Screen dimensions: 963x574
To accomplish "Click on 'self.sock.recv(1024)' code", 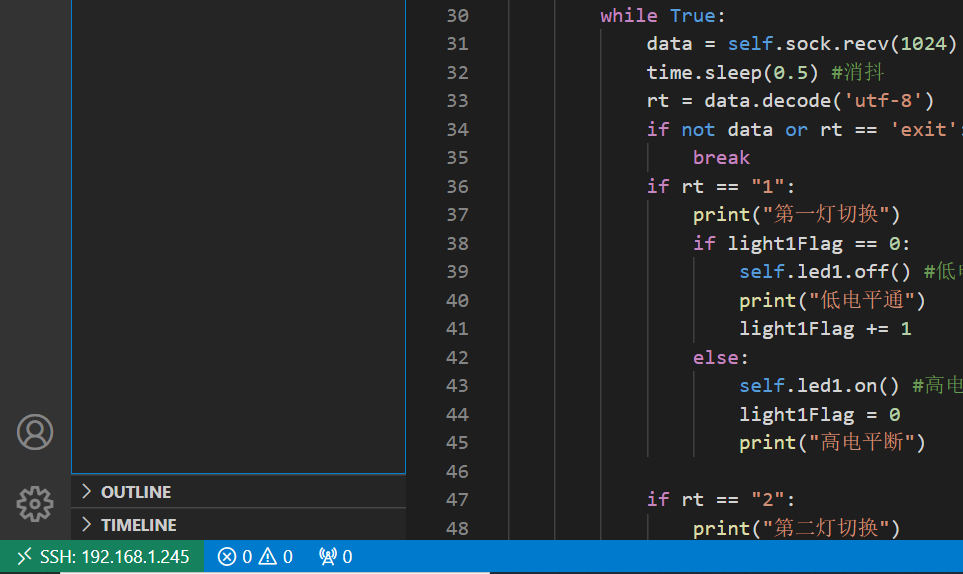I will [842, 44].
